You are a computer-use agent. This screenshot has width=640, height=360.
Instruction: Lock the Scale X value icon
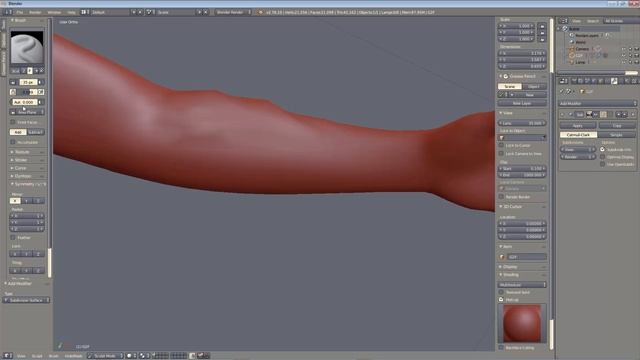pos(542,26)
